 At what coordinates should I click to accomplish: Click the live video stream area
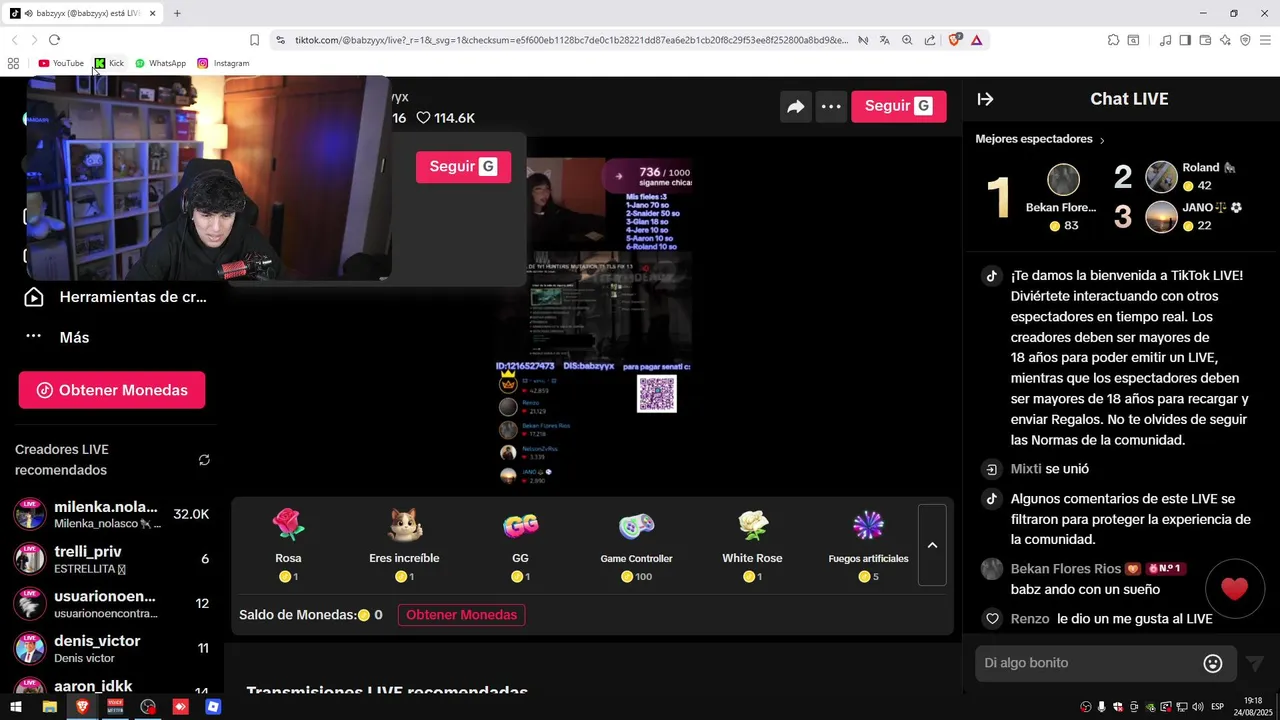point(593,320)
